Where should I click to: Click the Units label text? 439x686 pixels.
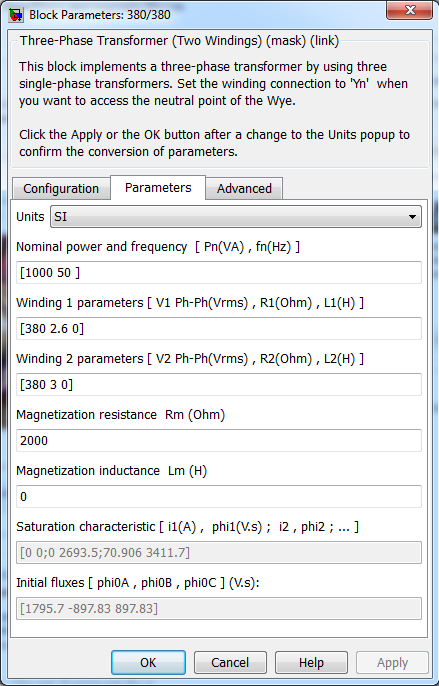[30, 217]
